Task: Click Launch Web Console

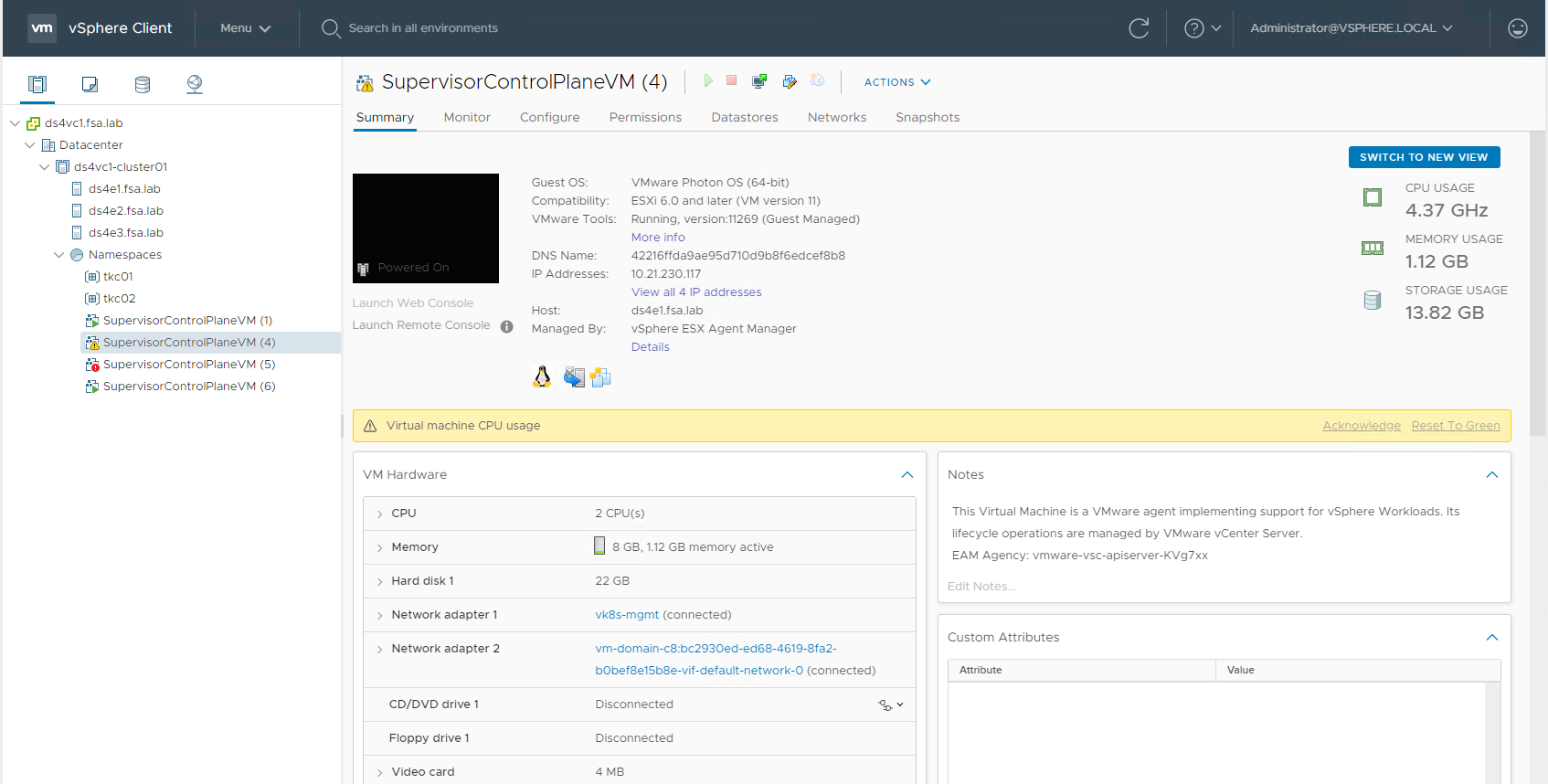Action: click(413, 303)
